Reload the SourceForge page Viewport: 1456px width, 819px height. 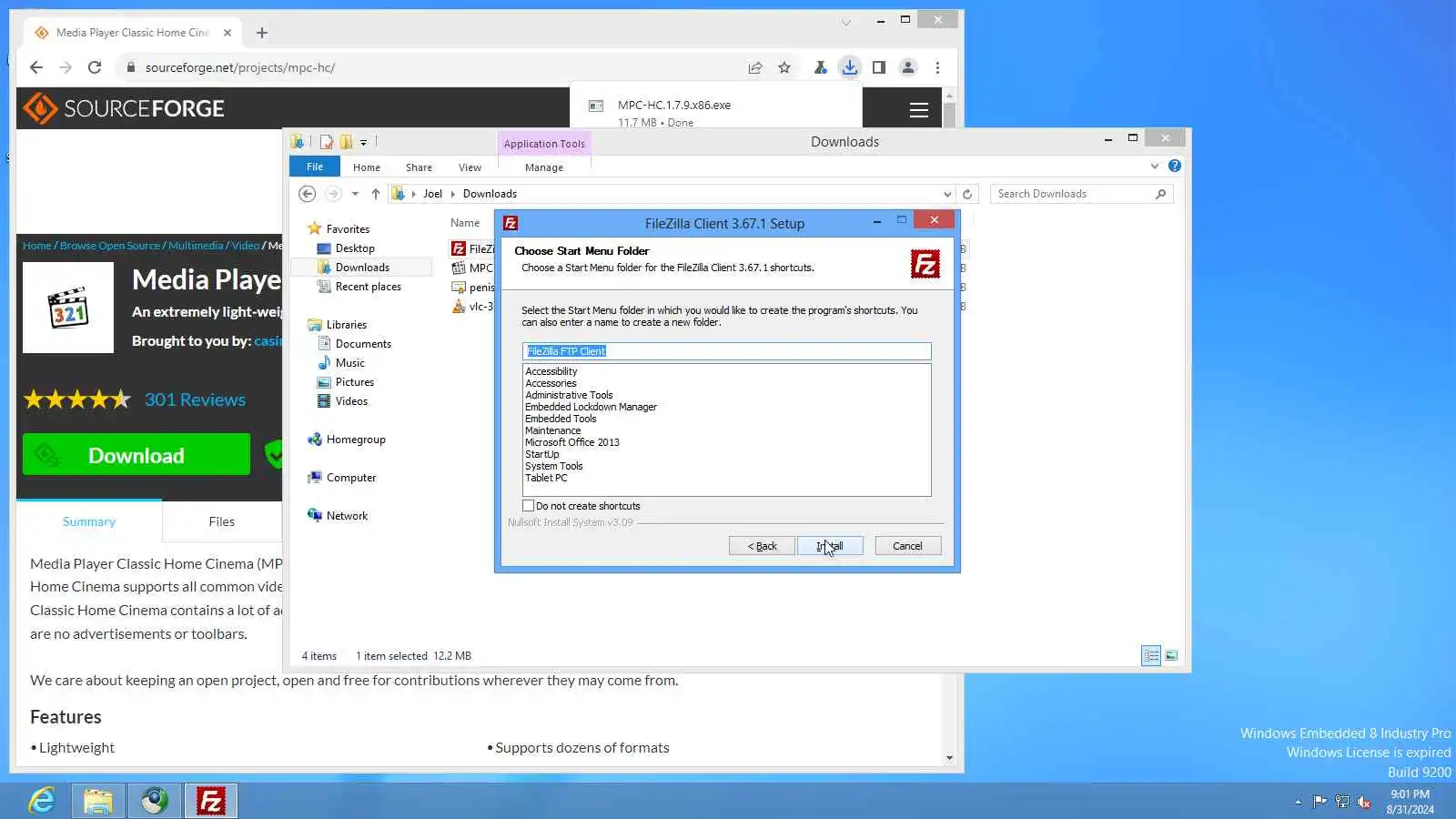pos(95,67)
